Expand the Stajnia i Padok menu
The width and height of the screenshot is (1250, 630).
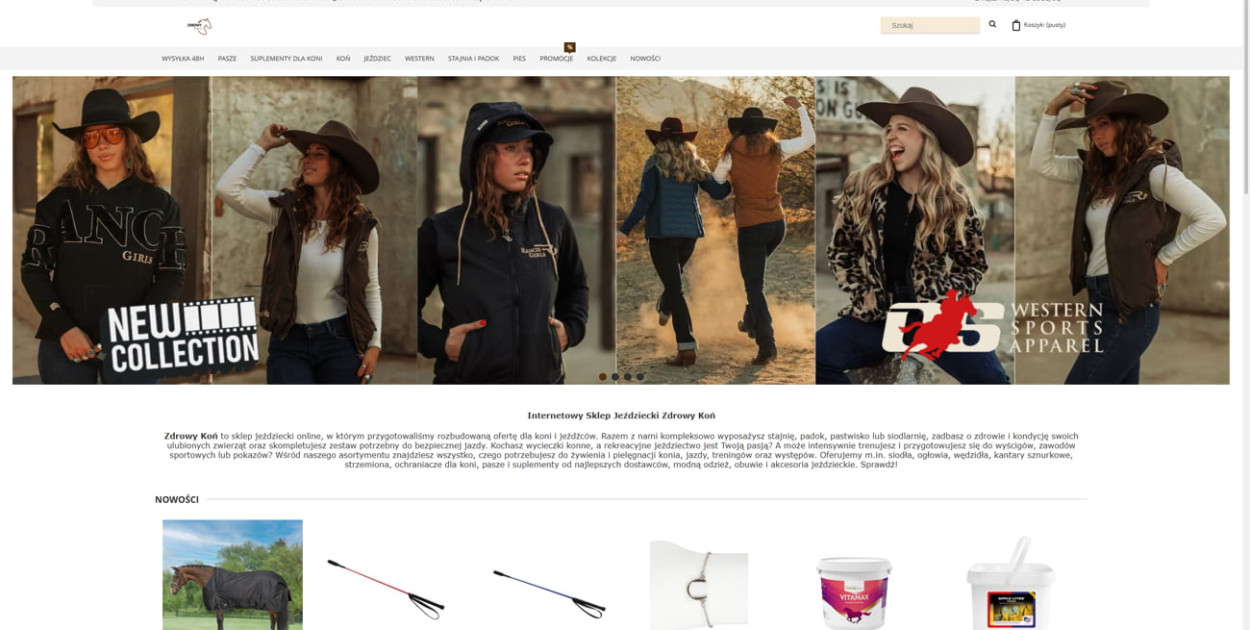(x=473, y=59)
